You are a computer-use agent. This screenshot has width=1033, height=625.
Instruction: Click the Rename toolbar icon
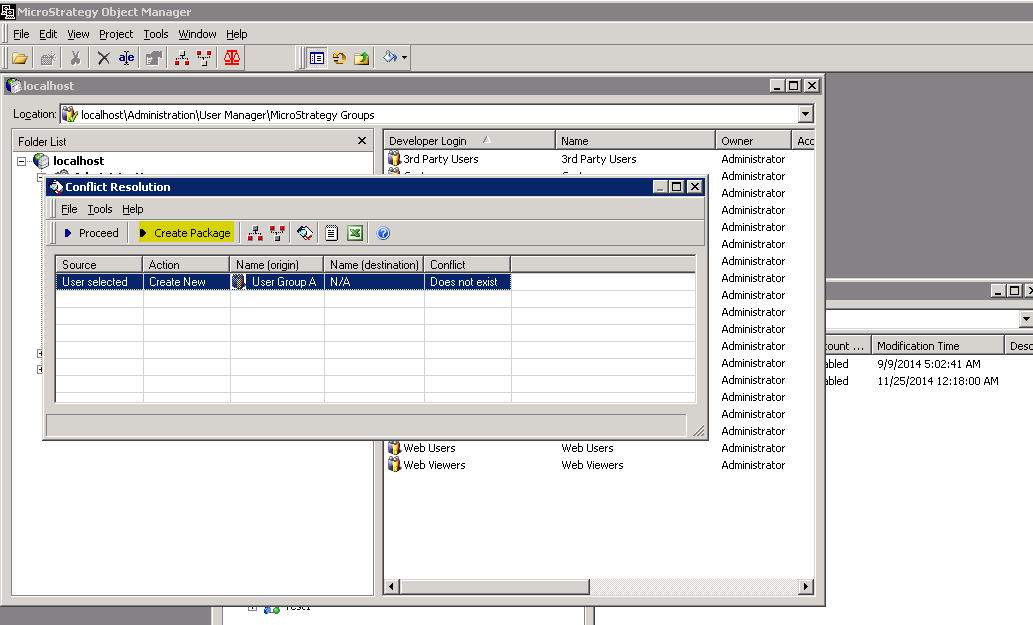click(126, 57)
